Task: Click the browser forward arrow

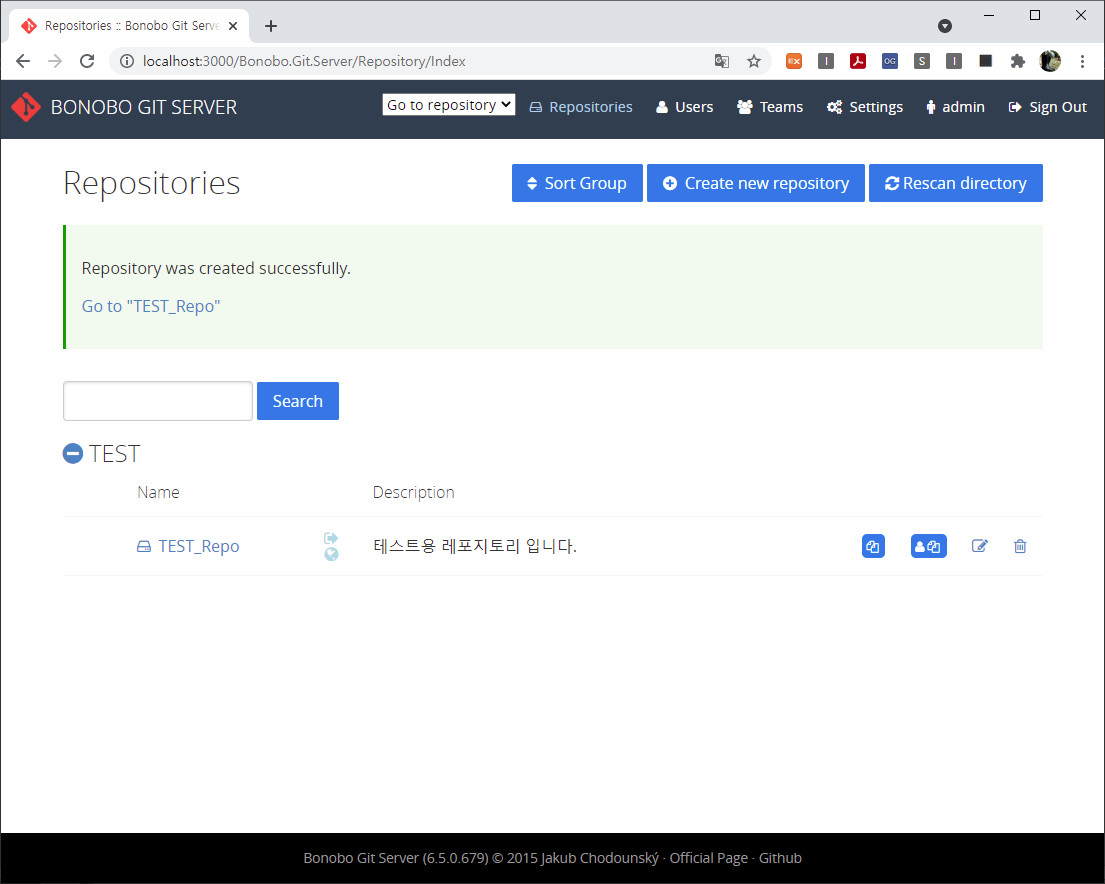Action: click(x=55, y=61)
